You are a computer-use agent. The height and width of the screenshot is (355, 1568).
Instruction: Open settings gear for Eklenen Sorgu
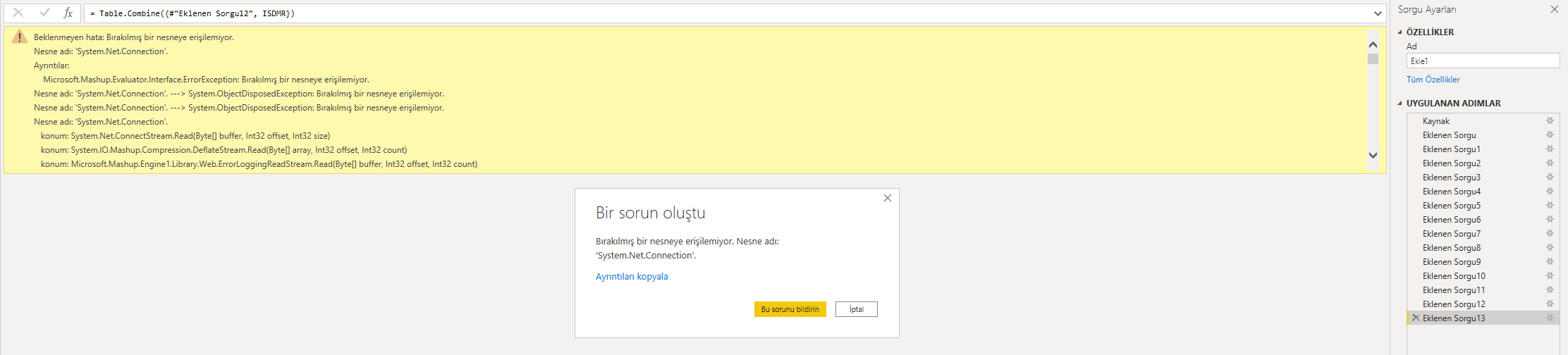(1550, 135)
